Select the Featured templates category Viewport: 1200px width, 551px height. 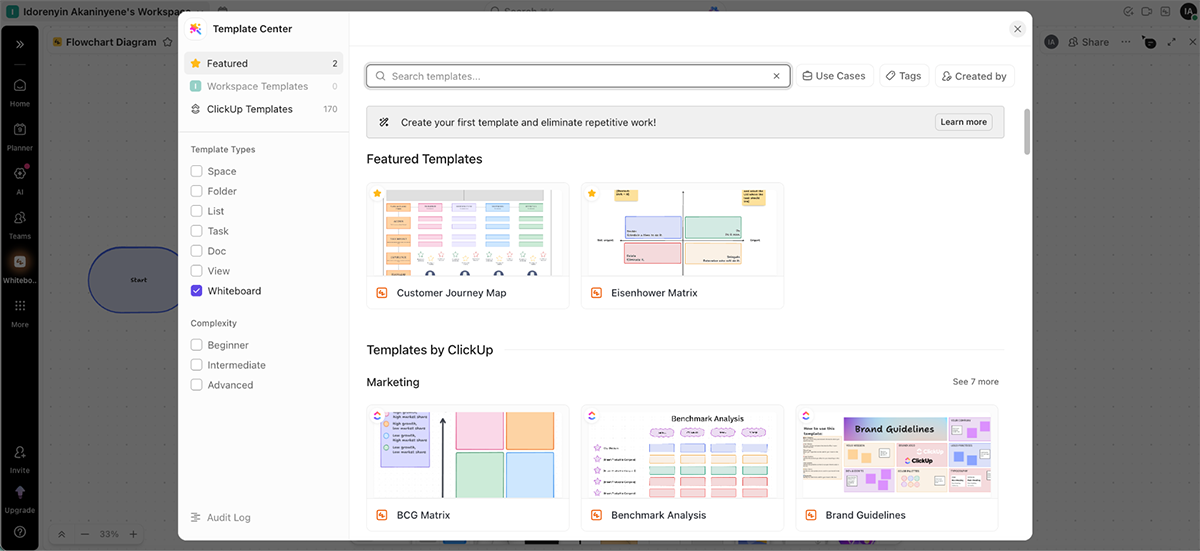point(263,63)
